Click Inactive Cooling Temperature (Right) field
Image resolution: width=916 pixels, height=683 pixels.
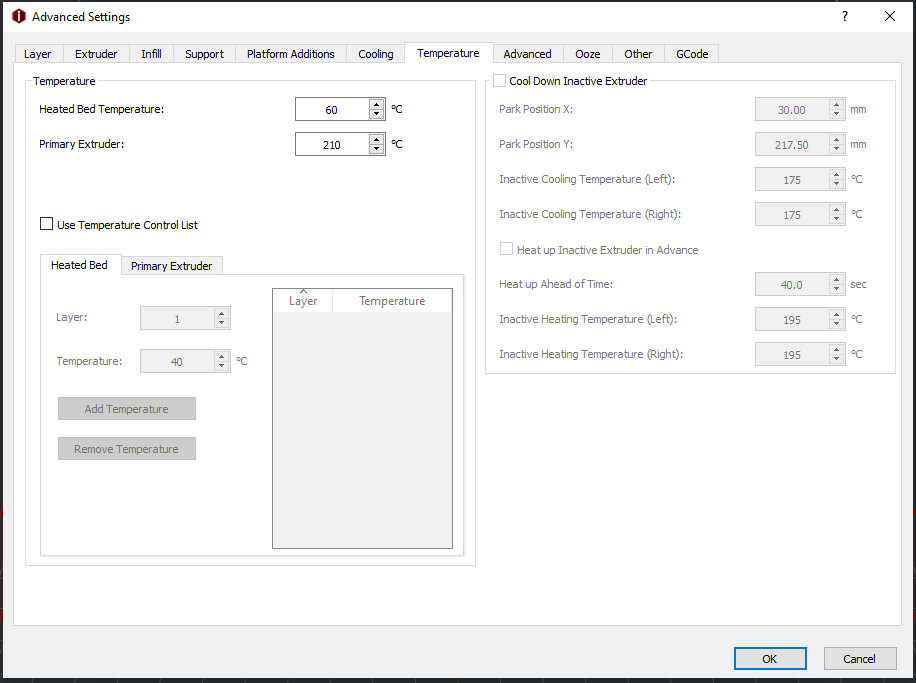(792, 214)
